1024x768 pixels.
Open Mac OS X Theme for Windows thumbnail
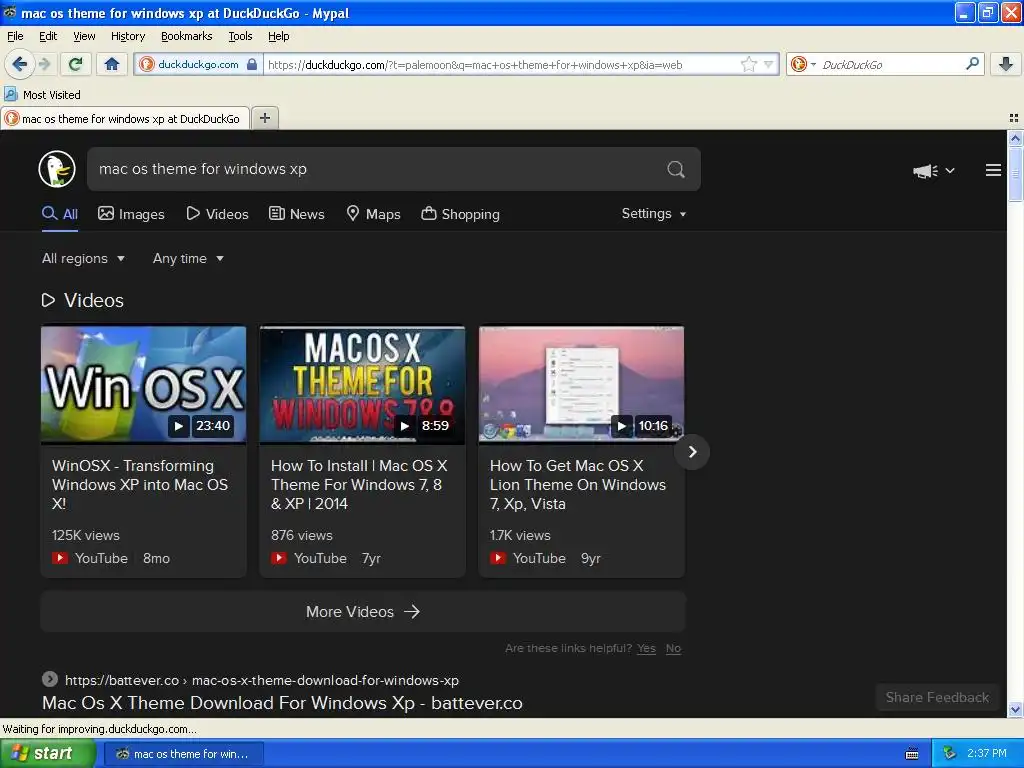pyautogui.click(x=362, y=385)
